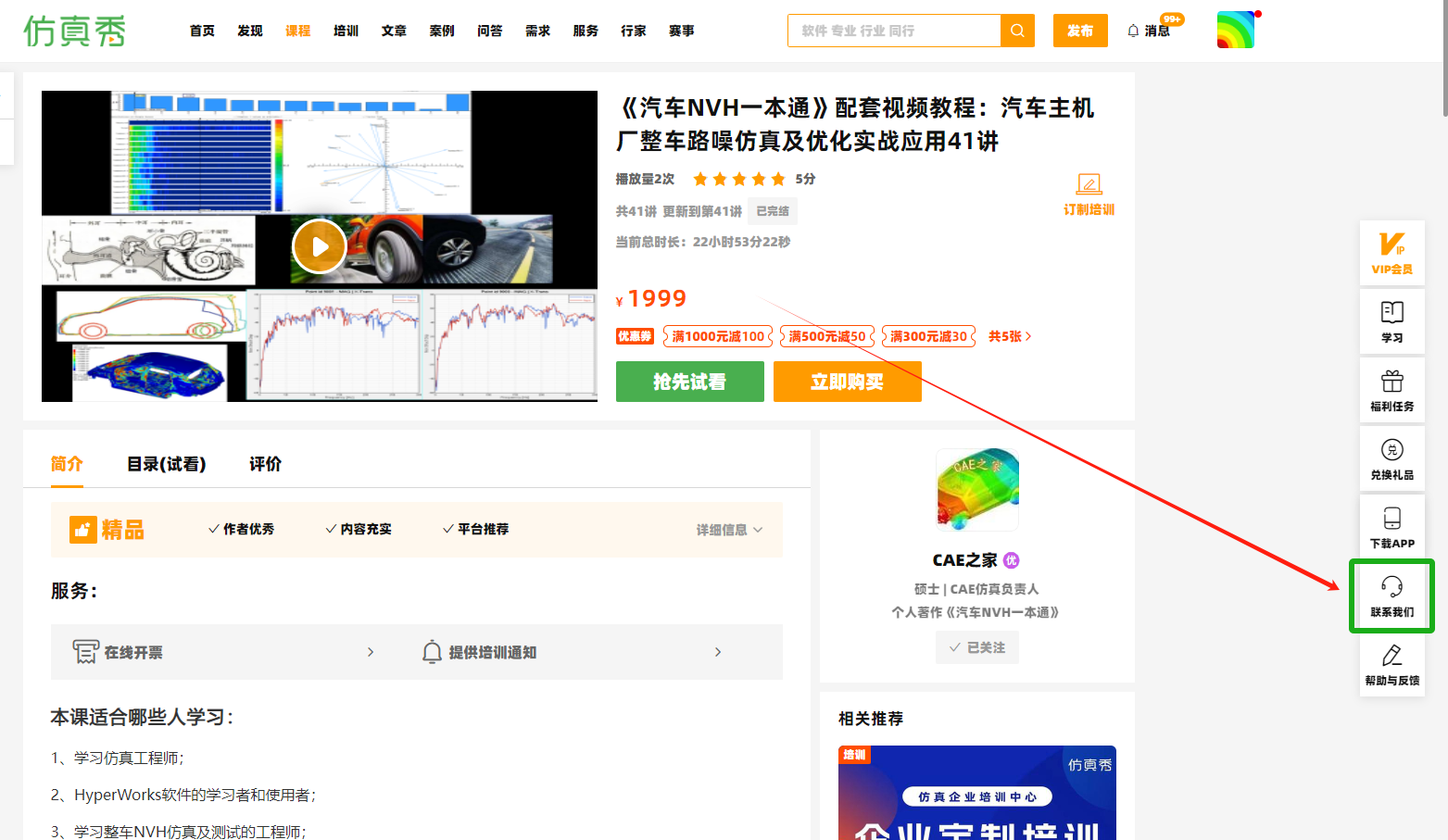Click the five-star rating
This screenshot has width=1448, height=840.
739,179
